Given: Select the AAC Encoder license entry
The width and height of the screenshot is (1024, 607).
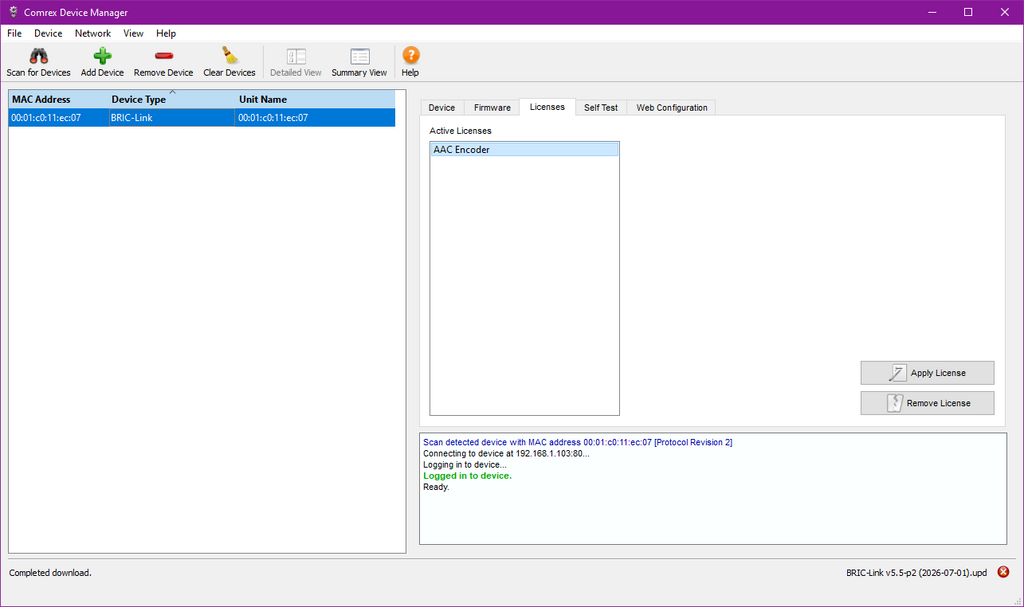Looking at the screenshot, I should coord(524,150).
